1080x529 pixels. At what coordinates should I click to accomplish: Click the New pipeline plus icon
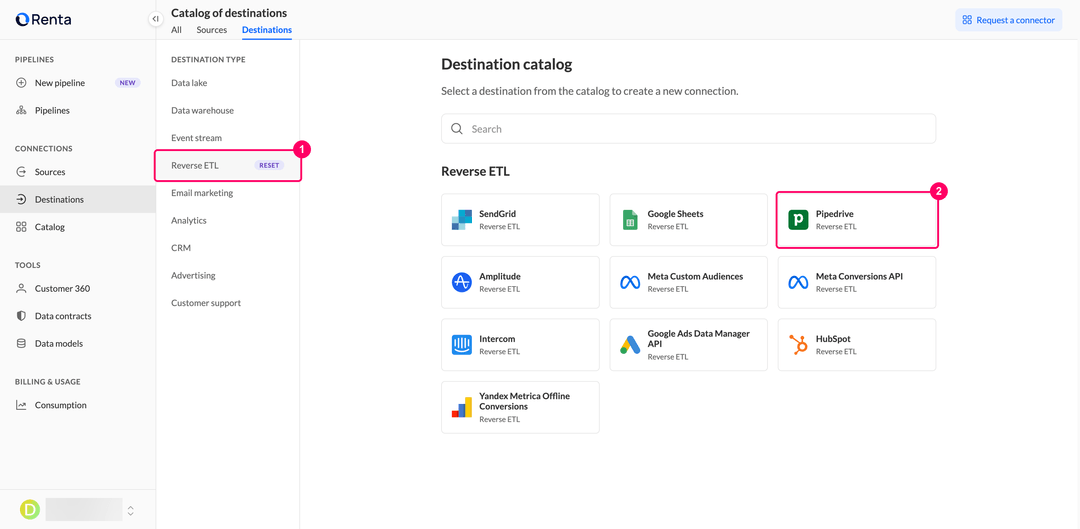pyautogui.click(x=21, y=83)
